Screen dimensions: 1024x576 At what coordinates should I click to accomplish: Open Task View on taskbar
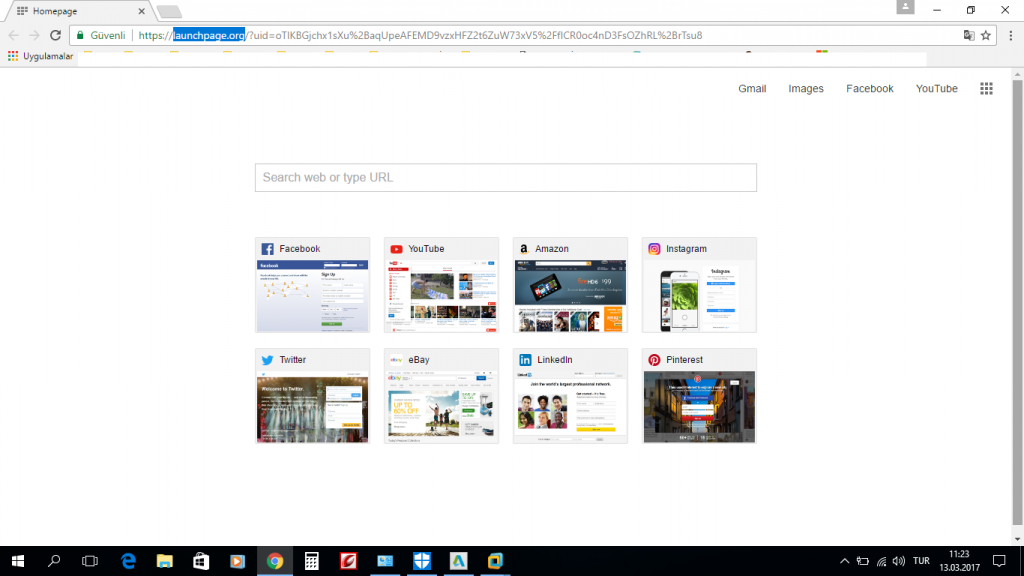pos(90,561)
